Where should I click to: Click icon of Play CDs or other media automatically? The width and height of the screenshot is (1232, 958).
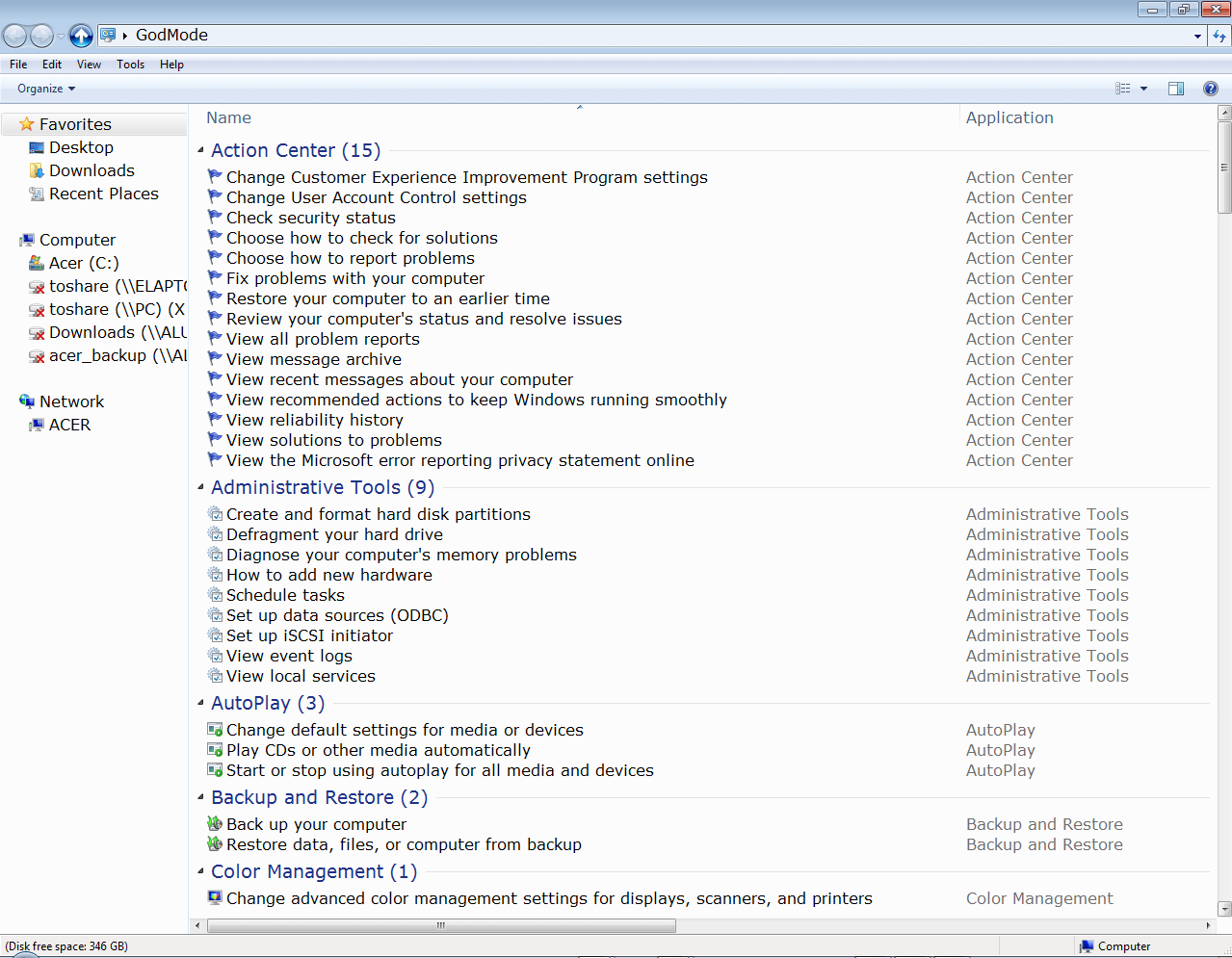coord(215,749)
